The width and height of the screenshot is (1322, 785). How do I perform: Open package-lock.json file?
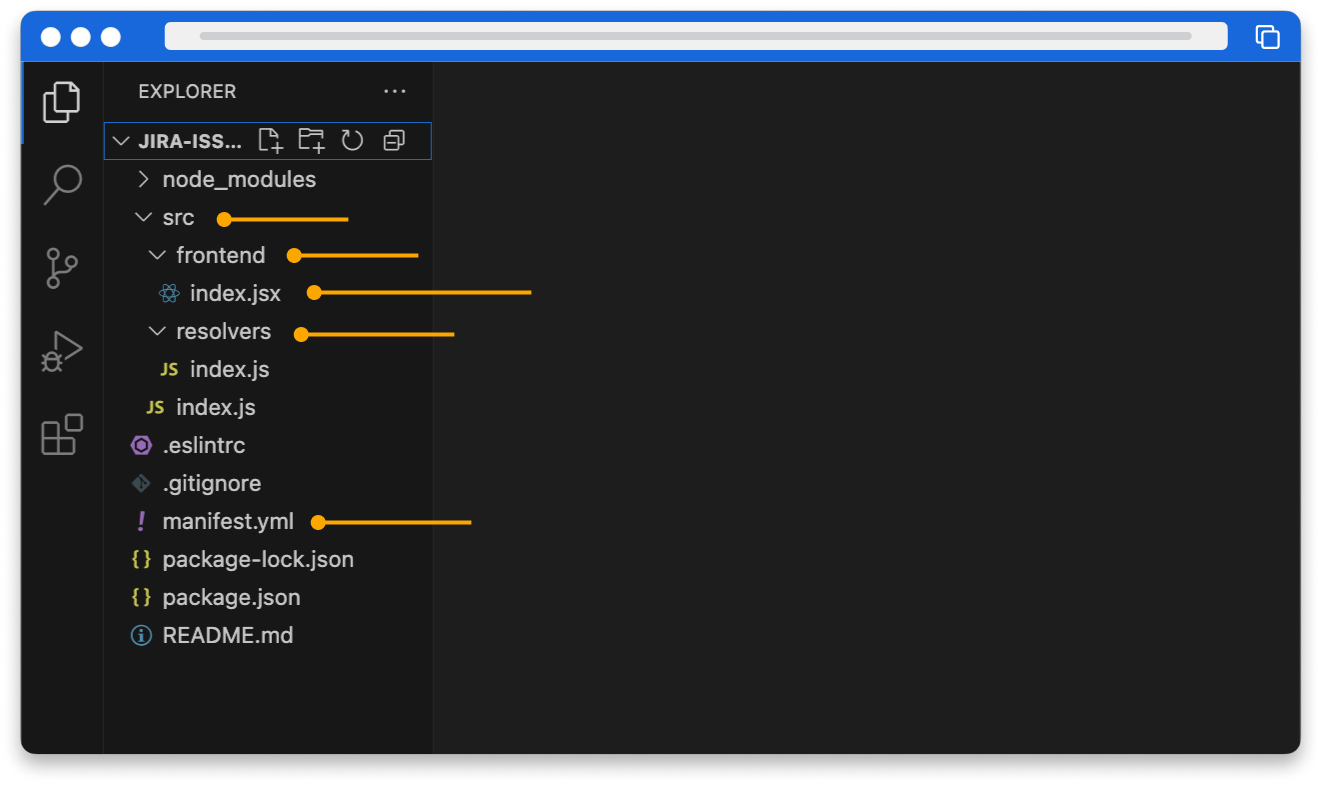258,560
